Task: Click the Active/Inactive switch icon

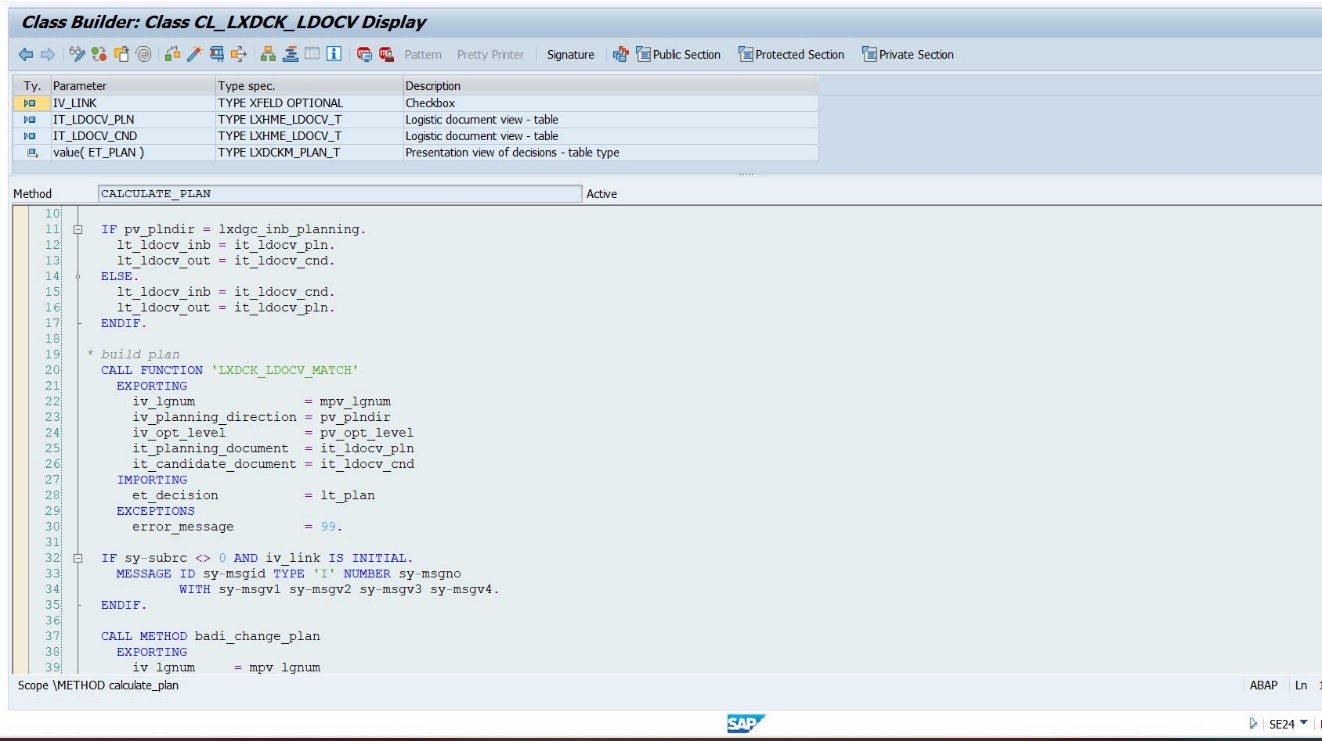Action: pos(99,55)
